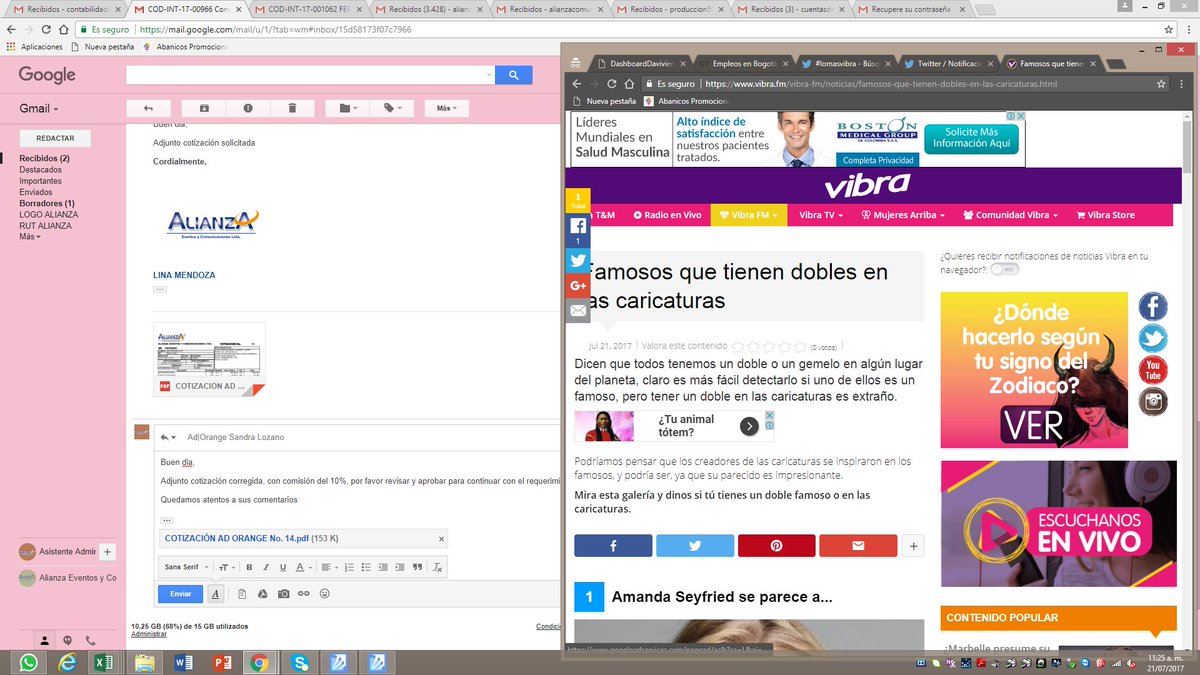The height and width of the screenshot is (675, 1200).
Task: Insert a link in the reply
Action: [304, 594]
